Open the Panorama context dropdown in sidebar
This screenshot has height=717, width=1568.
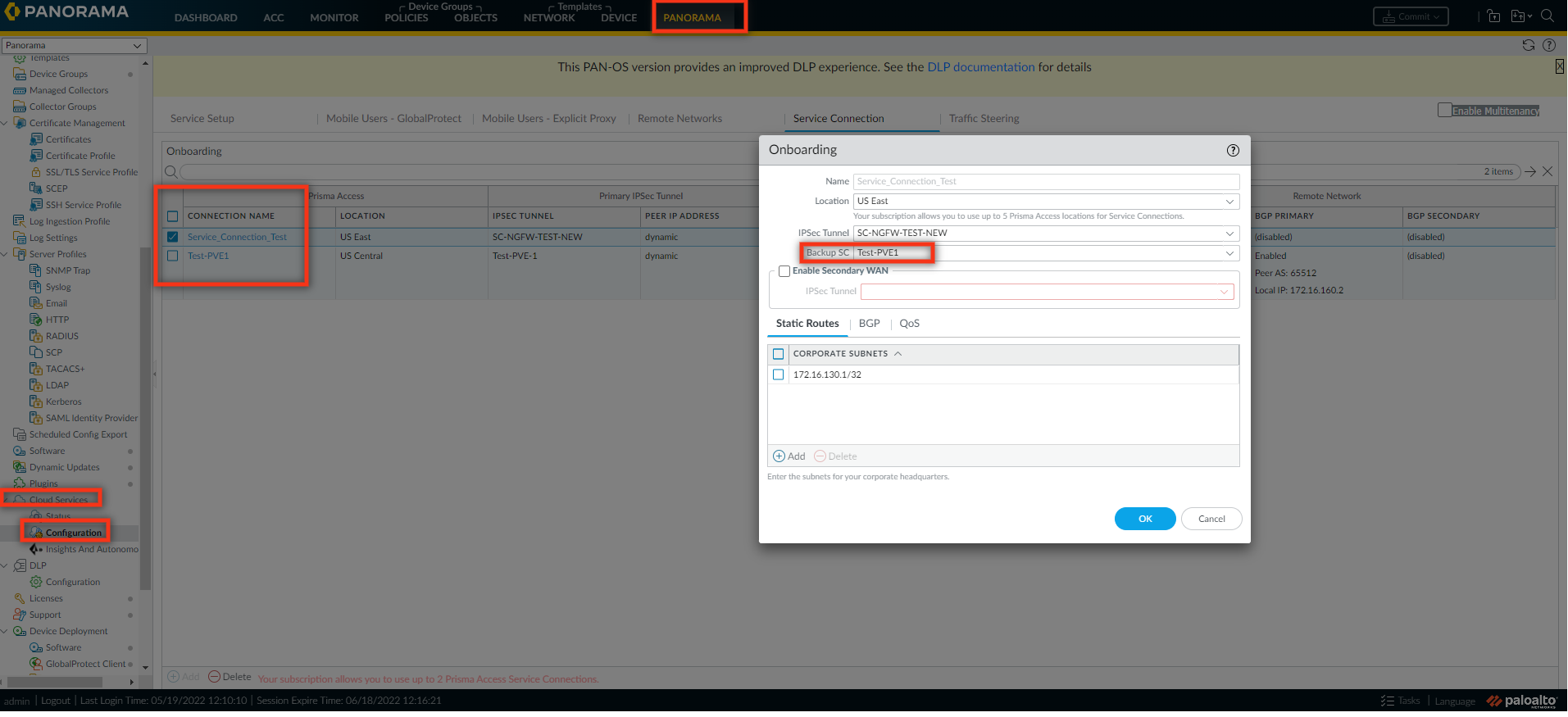74,45
